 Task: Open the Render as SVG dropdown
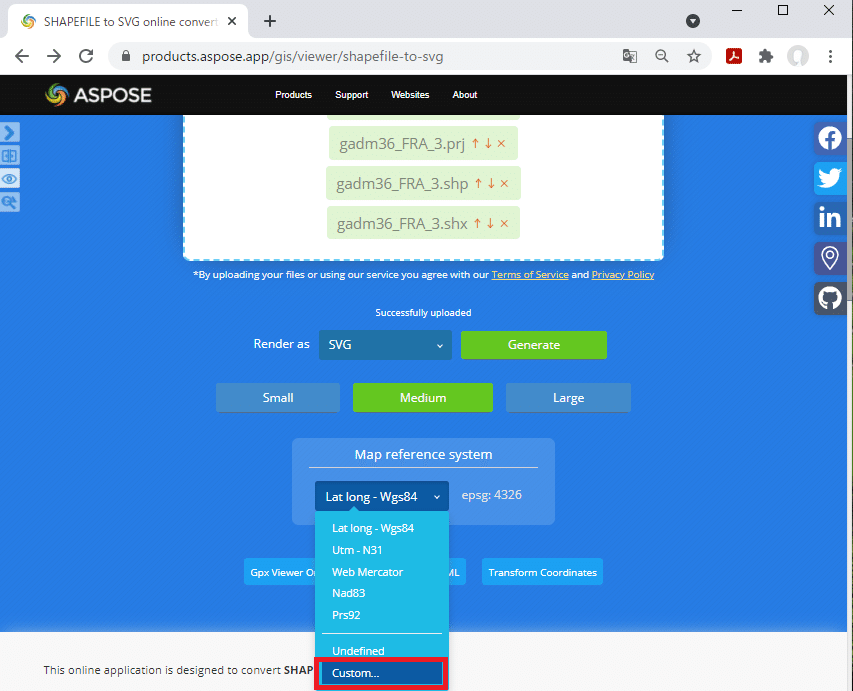(x=385, y=345)
